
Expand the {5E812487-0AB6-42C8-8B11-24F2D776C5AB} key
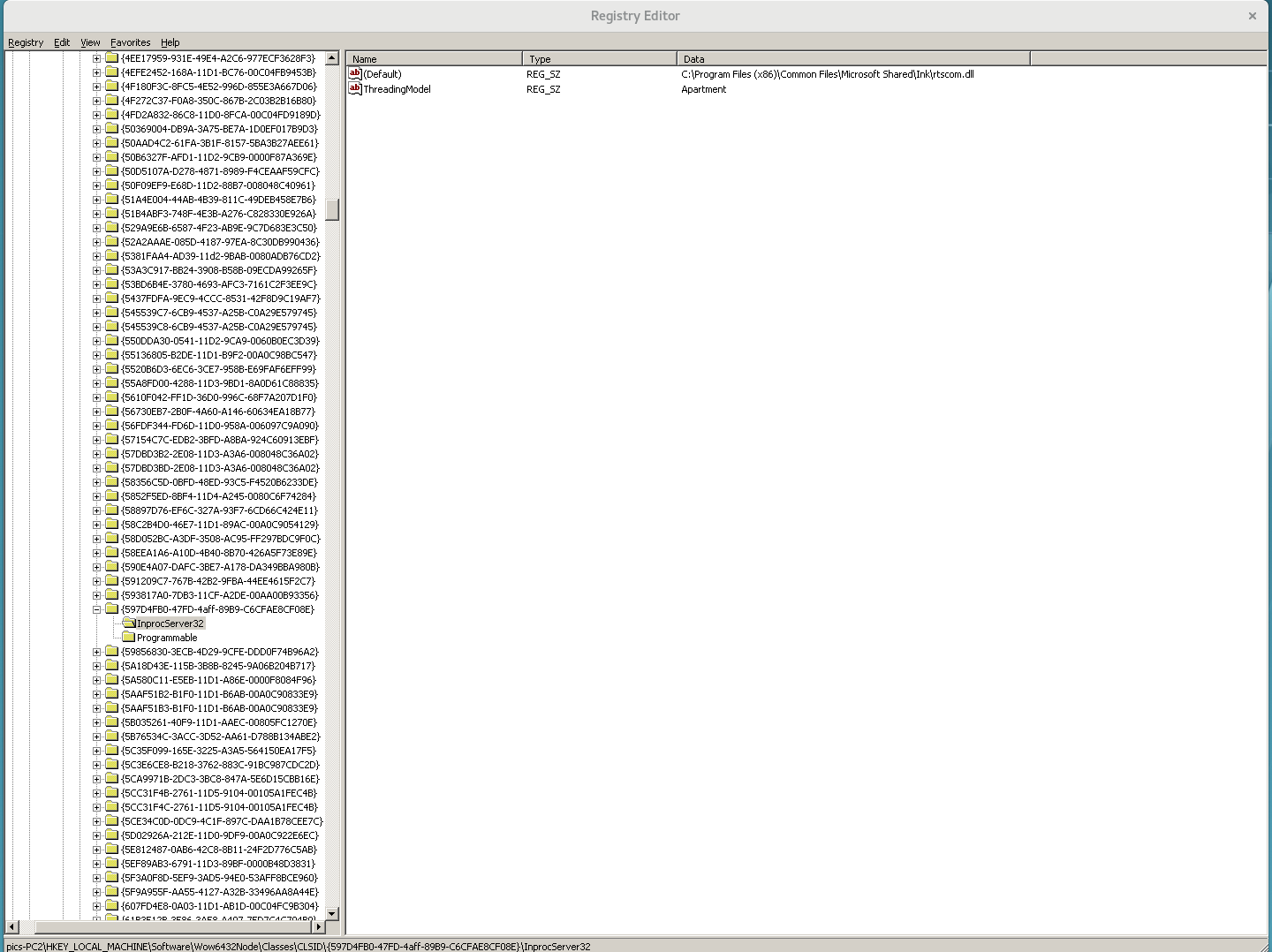pyautogui.click(x=96, y=850)
